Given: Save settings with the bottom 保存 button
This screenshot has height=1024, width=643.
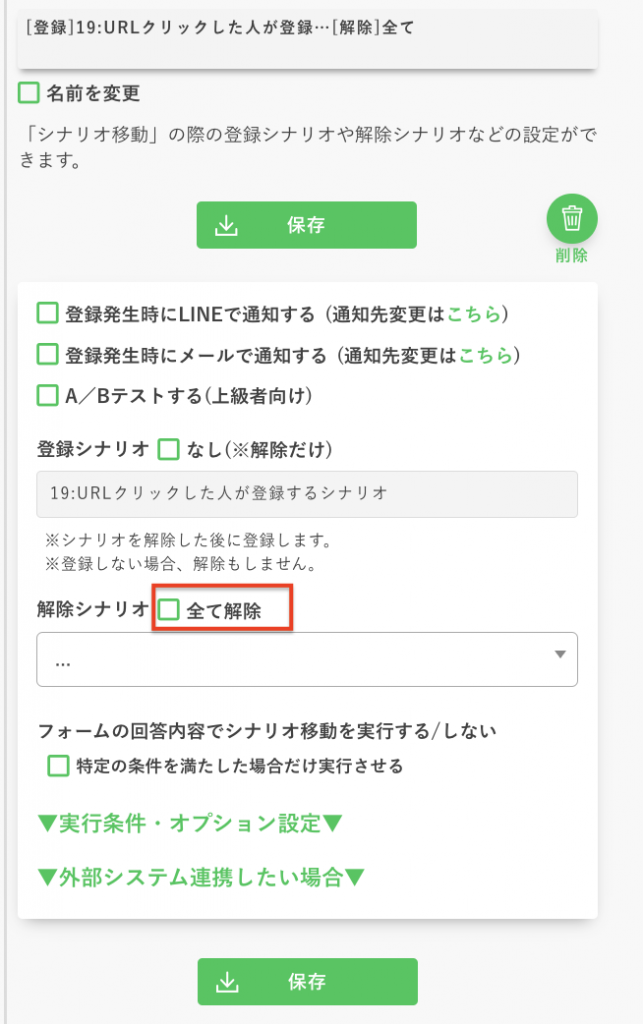Looking at the screenshot, I should (306, 981).
